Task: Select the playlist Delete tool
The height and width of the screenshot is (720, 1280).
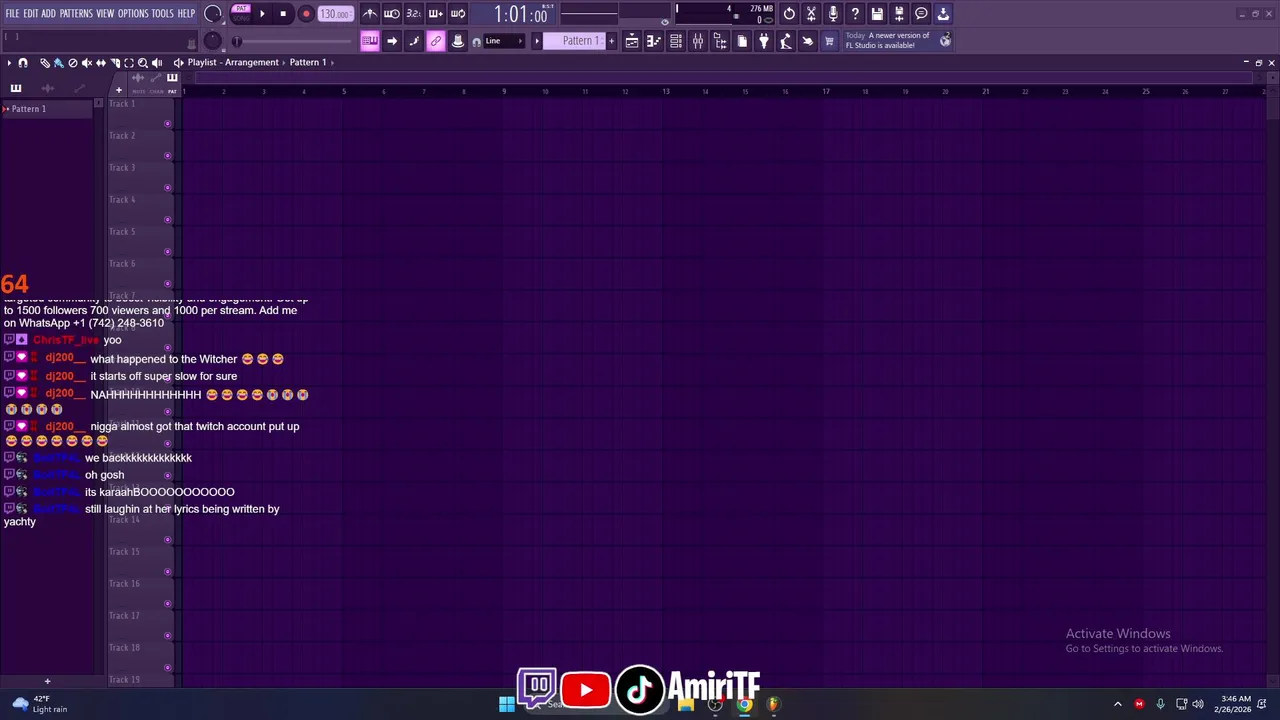Action: coord(73,63)
